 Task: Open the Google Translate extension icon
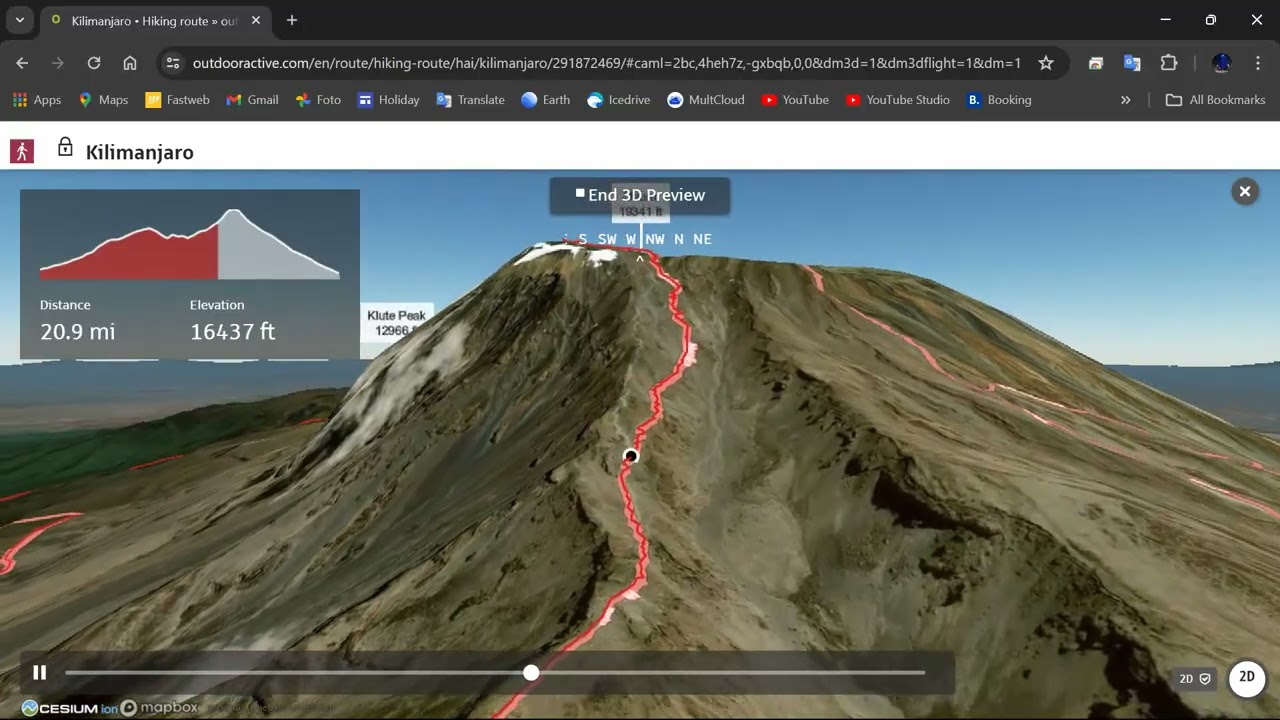pos(1132,63)
